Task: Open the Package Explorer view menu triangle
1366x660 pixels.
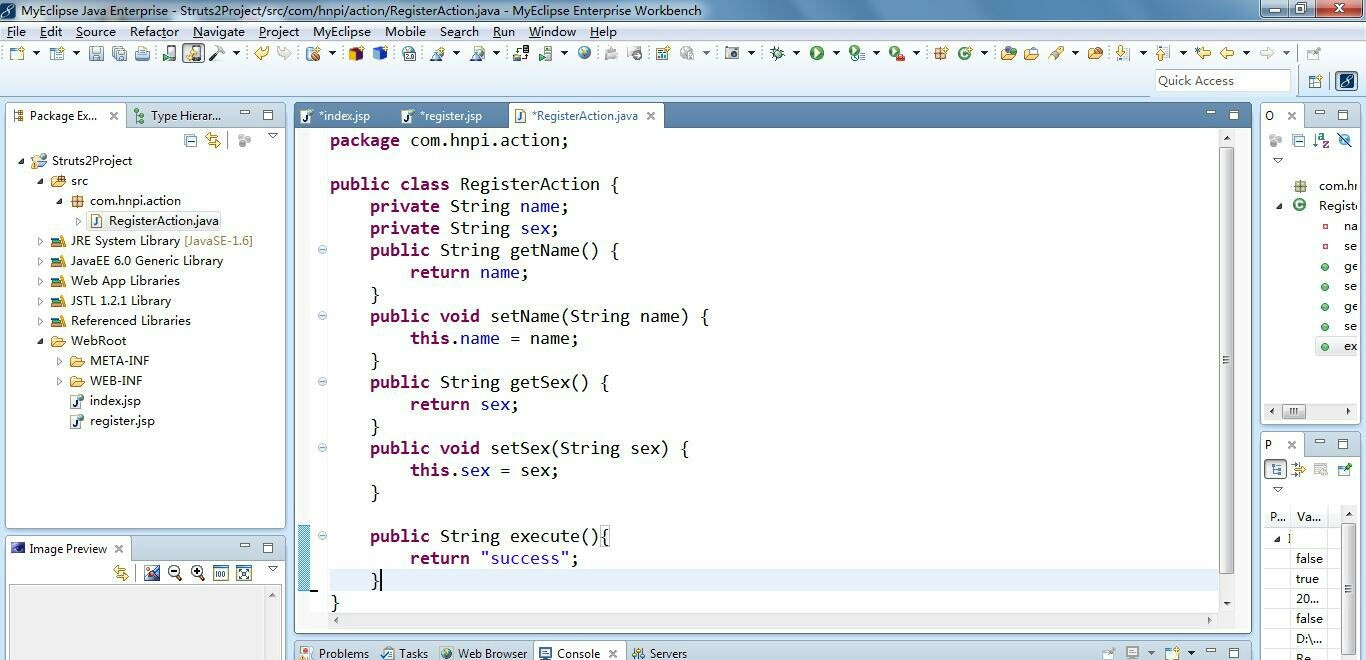Action: click(272, 137)
